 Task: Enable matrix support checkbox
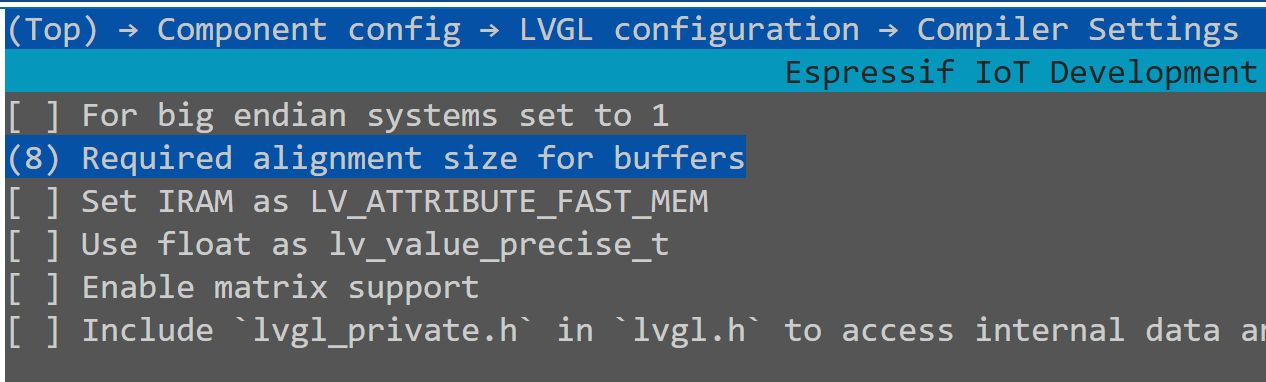(32, 288)
